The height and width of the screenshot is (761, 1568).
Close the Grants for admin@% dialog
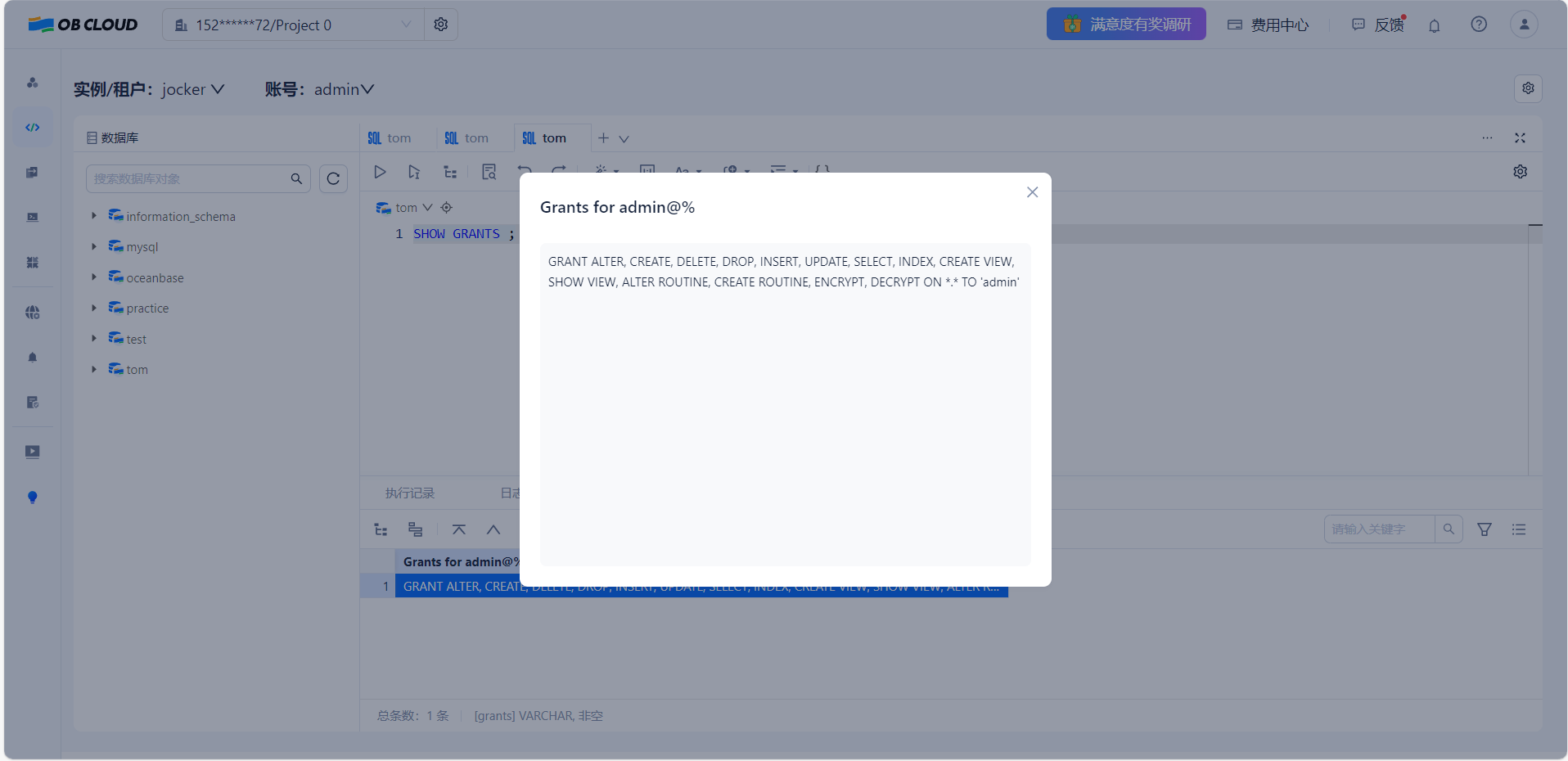(1032, 192)
